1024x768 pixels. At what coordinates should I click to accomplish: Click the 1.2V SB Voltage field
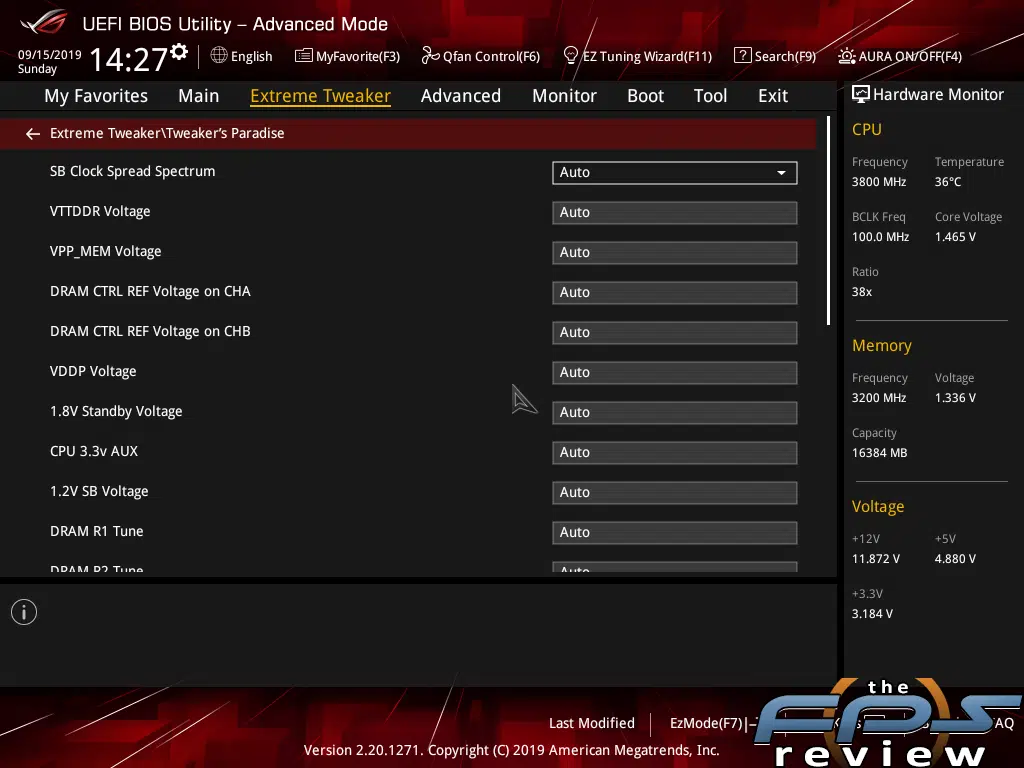point(675,492)
